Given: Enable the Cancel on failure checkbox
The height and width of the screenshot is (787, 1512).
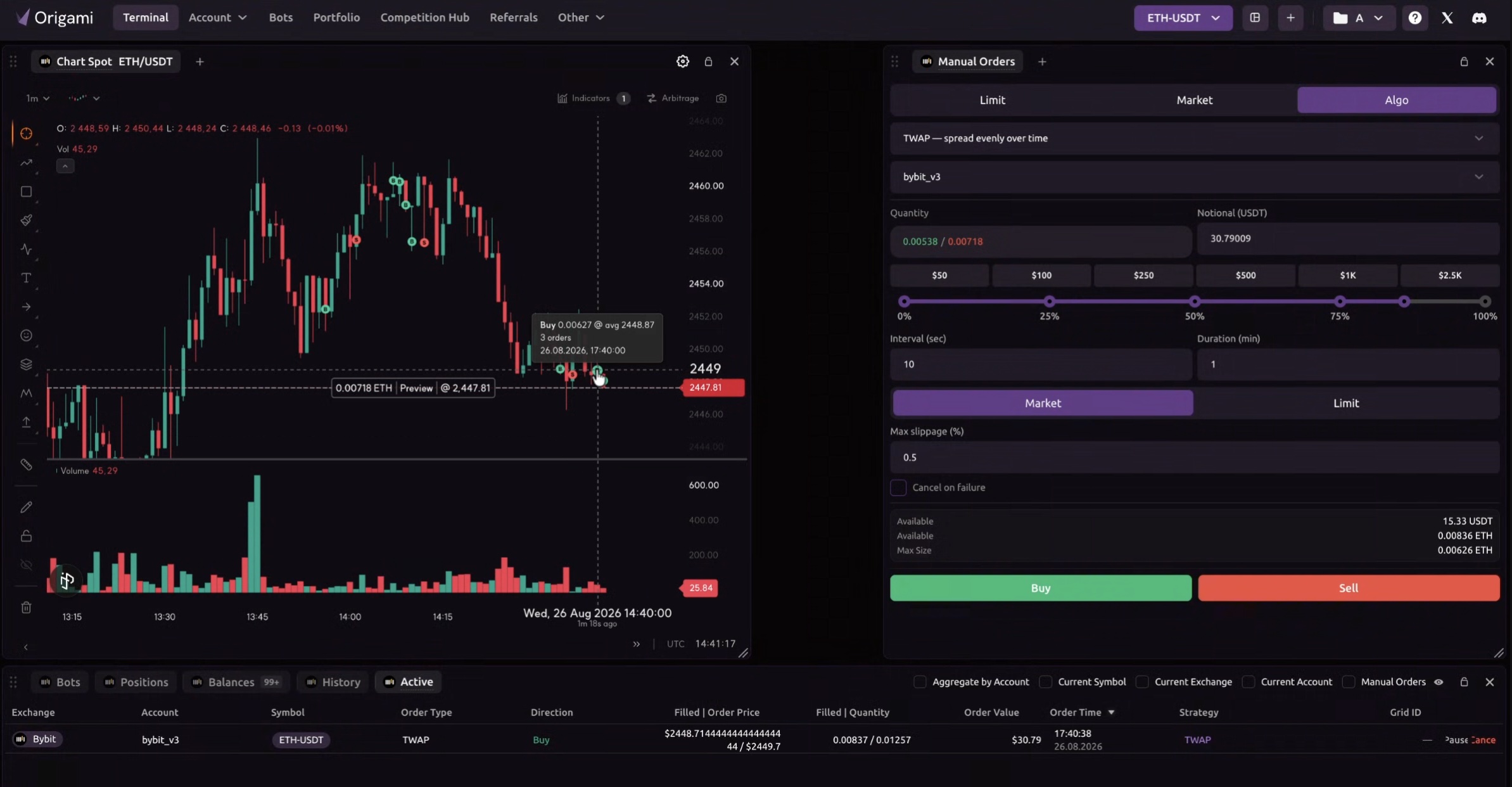Looking at the screenshot, I should click(x=898, y=487).
